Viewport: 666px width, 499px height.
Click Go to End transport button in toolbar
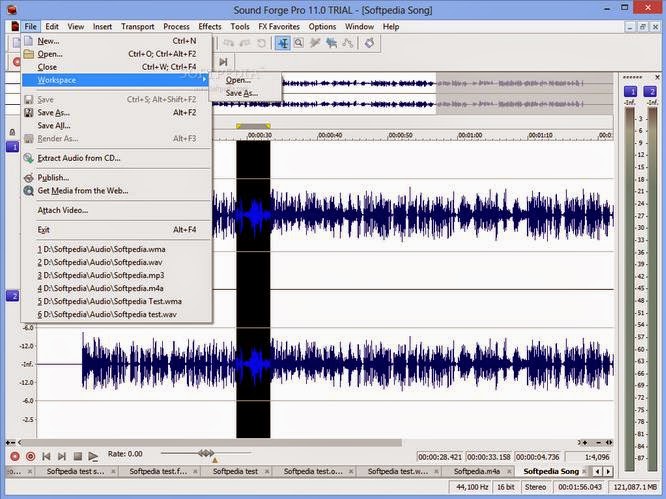tap(223, 62)
